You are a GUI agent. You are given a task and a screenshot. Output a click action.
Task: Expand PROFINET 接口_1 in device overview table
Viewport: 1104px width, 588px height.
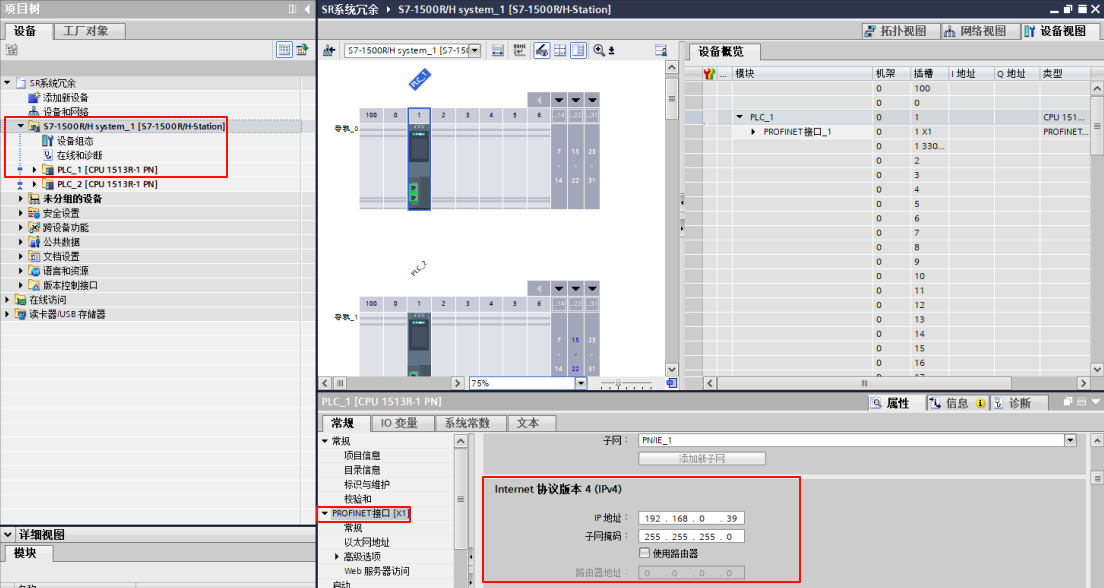coord(753,132)
